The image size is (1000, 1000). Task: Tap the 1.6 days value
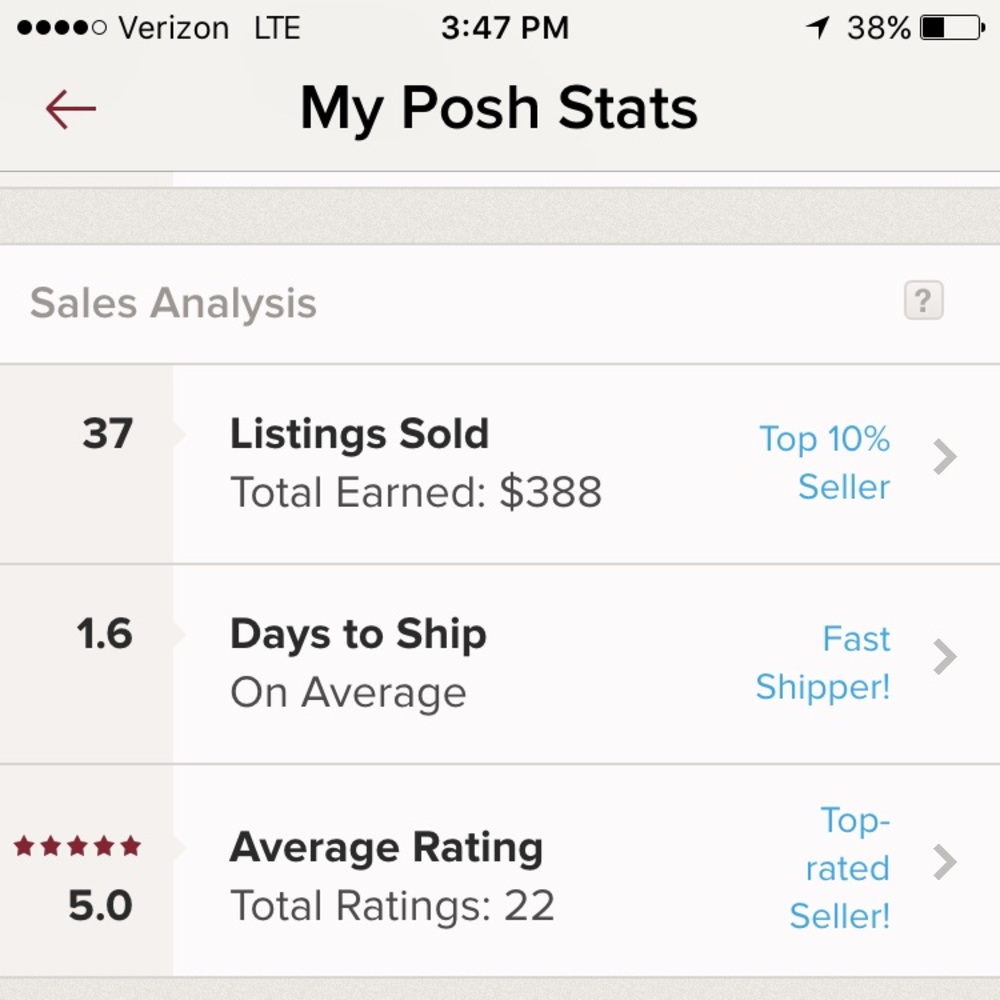[x=104, y=634]
